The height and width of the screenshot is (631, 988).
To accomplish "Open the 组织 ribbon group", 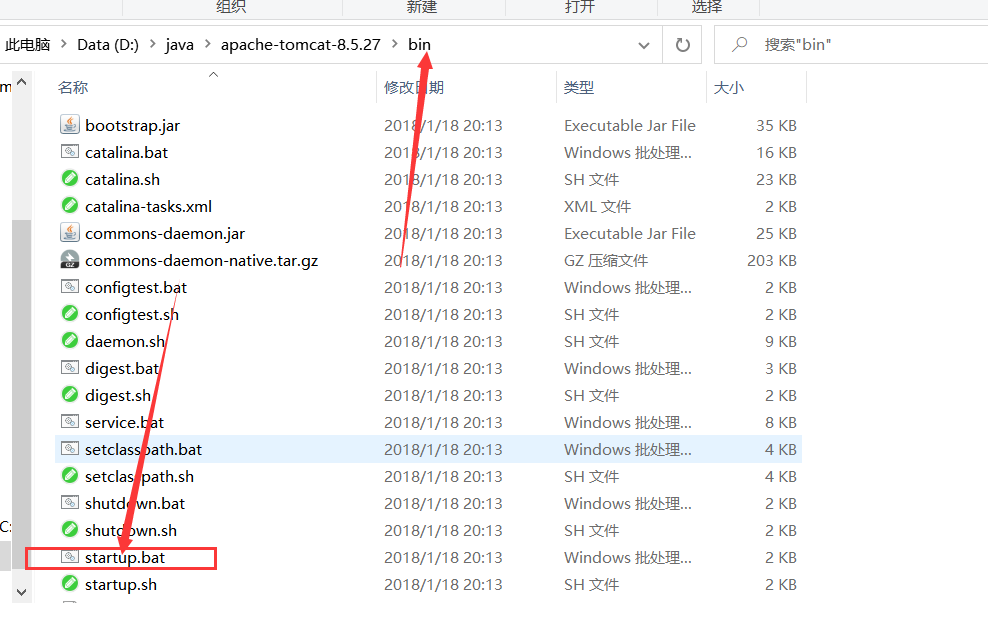I will (x=231, y=7).
